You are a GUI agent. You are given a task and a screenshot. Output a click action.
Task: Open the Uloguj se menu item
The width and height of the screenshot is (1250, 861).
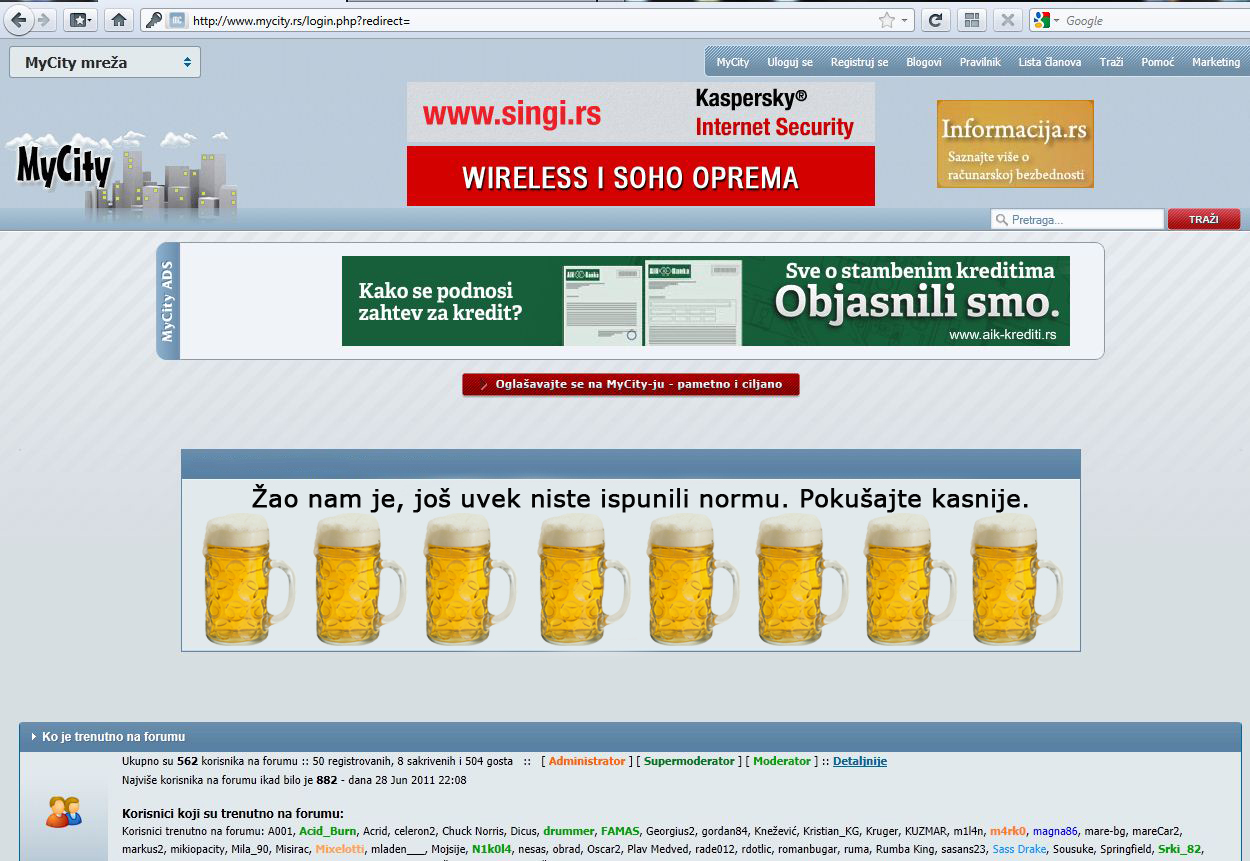(790, 62)
